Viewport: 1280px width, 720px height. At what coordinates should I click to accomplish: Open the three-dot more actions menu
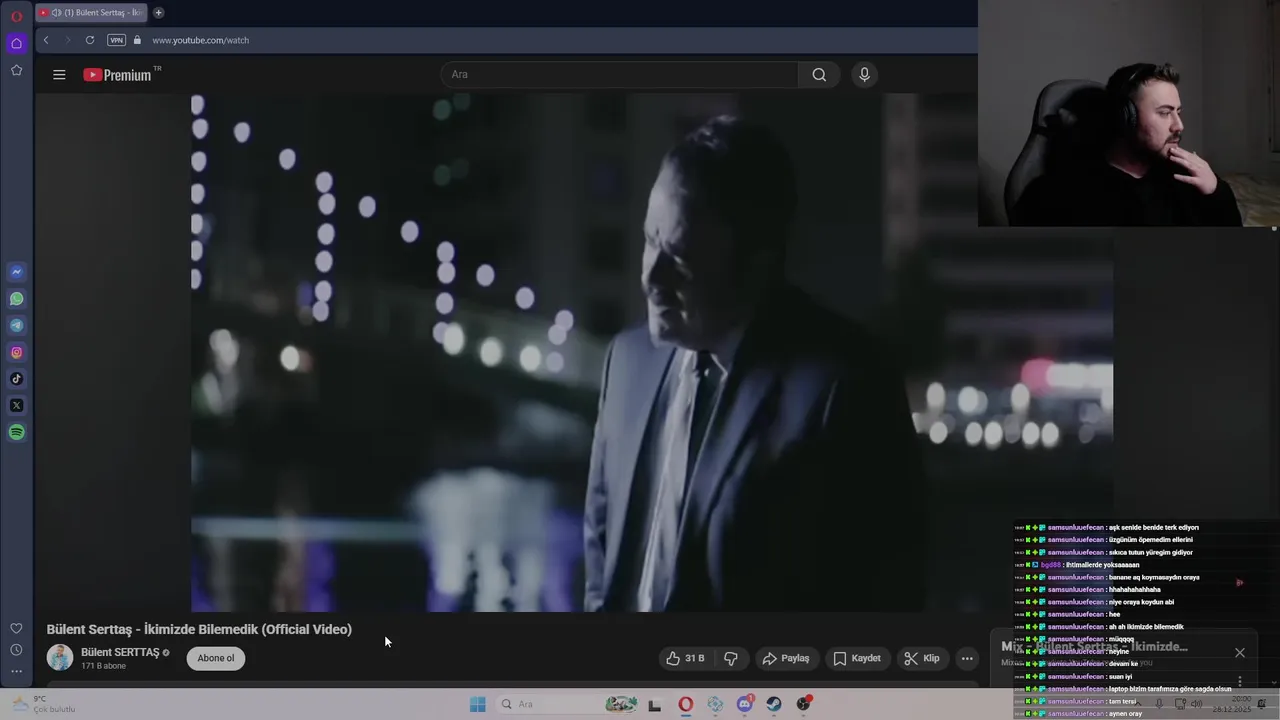pos(967,658)
